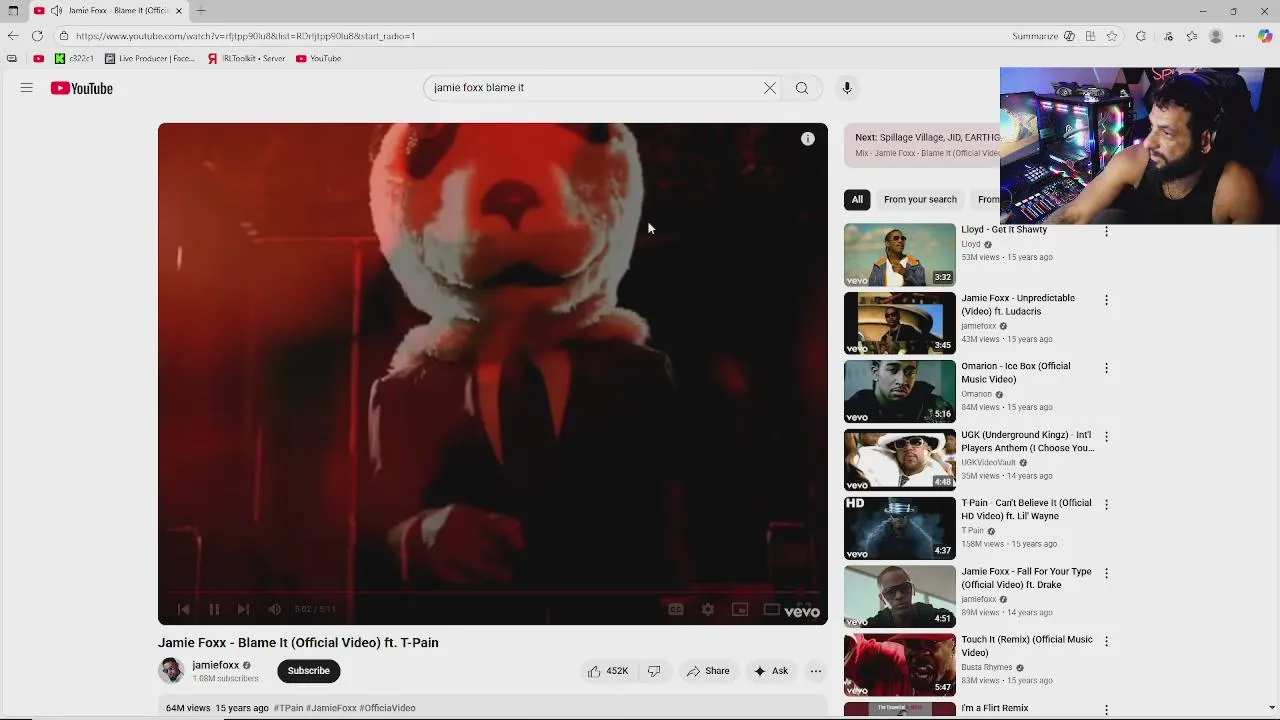
Task: Mute the tab via the speaker icon
Action: 56,11
